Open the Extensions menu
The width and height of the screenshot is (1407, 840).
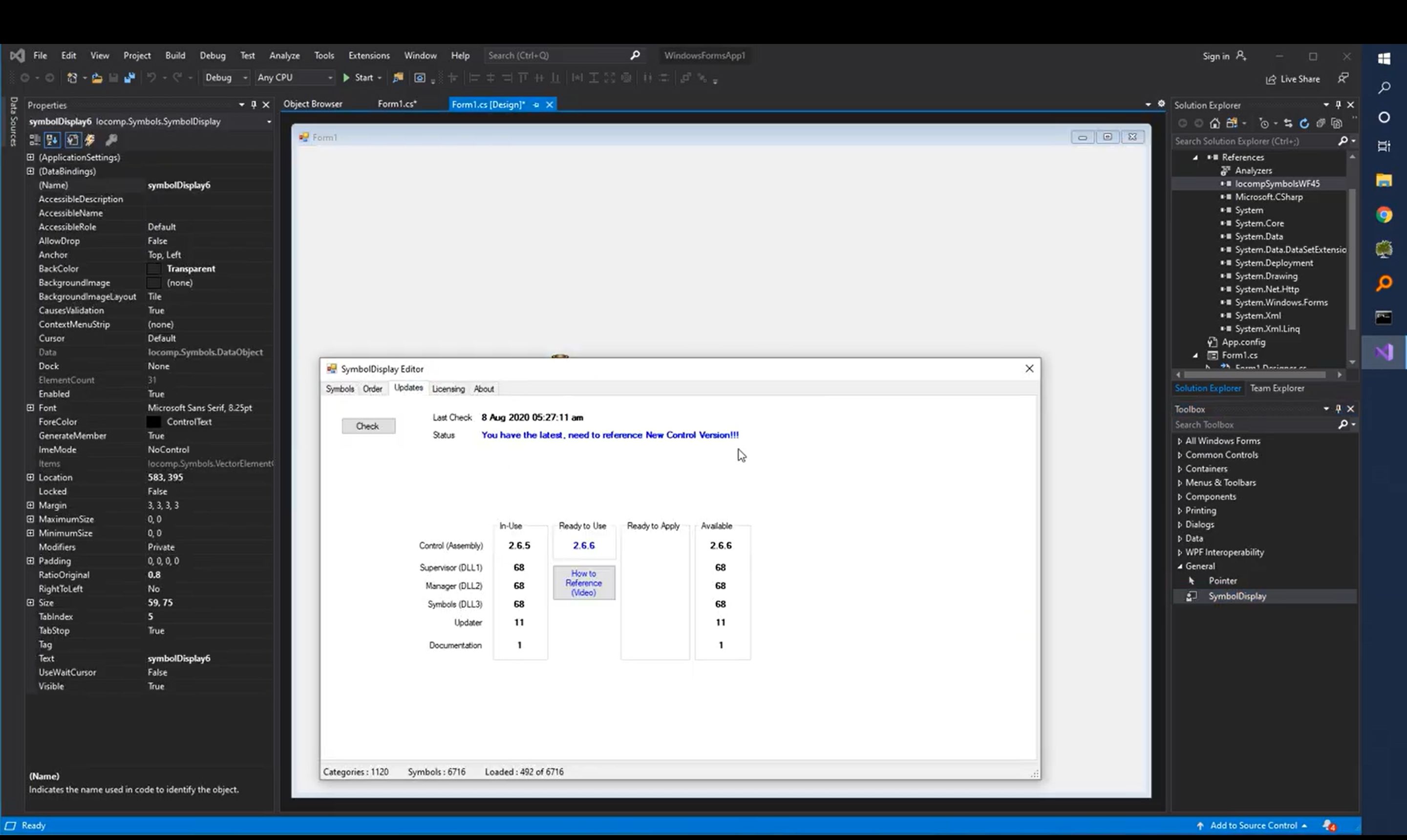tap(368, 56)
